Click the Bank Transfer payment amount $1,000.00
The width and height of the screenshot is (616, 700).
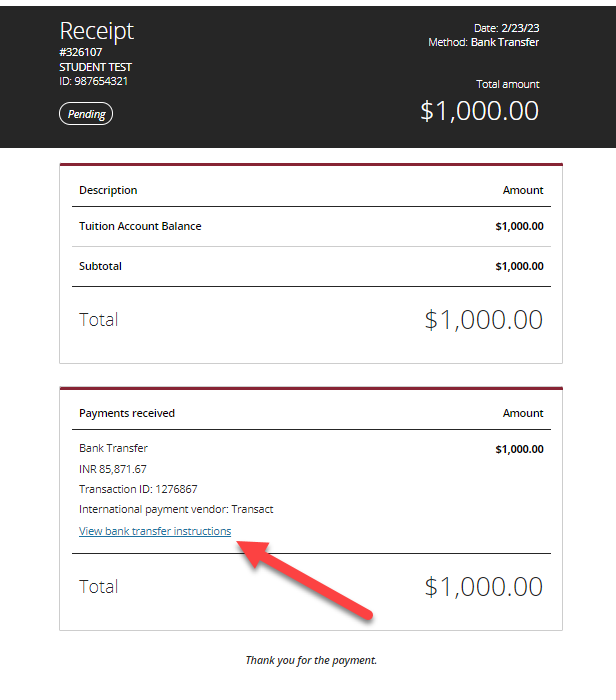pyautogui.click(x=520, y=450)
